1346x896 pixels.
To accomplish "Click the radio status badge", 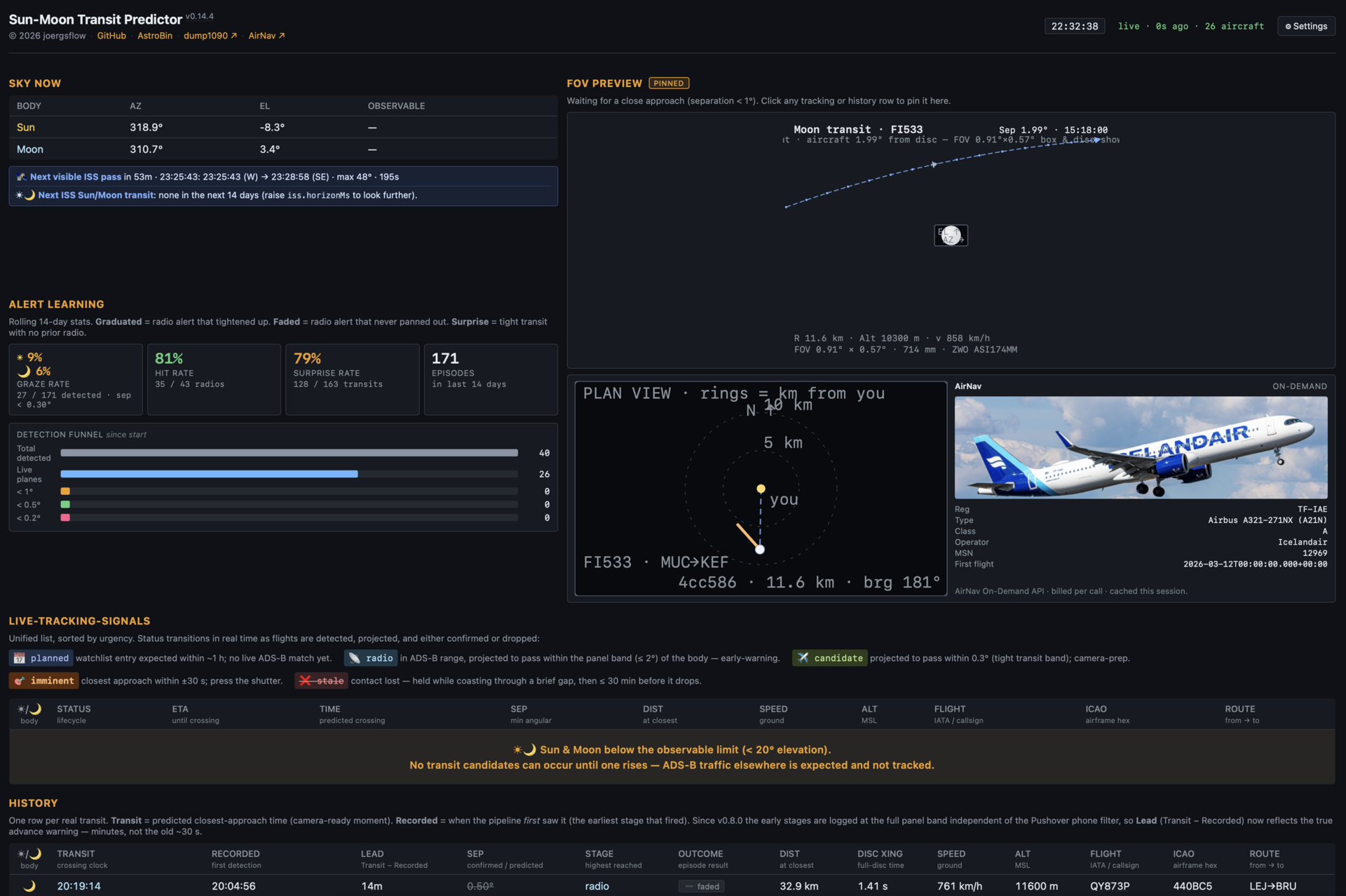I will pyautogui.click(x=371, y=658).
